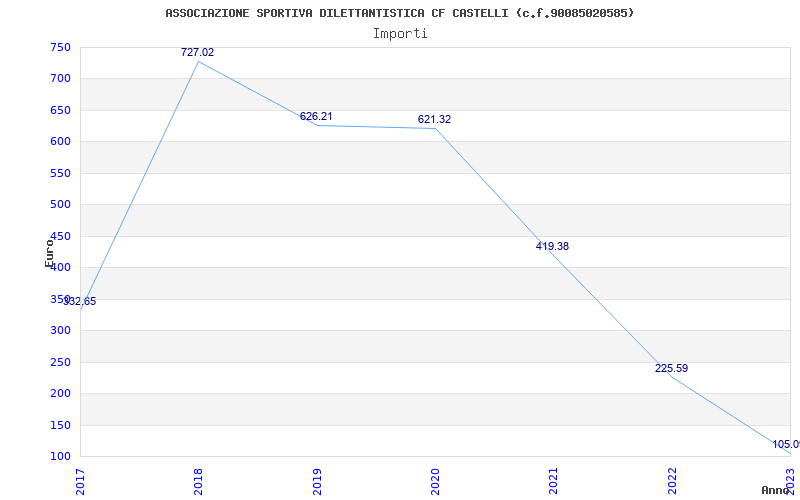Click the 'Anno' x-axis title
The image size is (800, 500).
click(x=776, y=490)
